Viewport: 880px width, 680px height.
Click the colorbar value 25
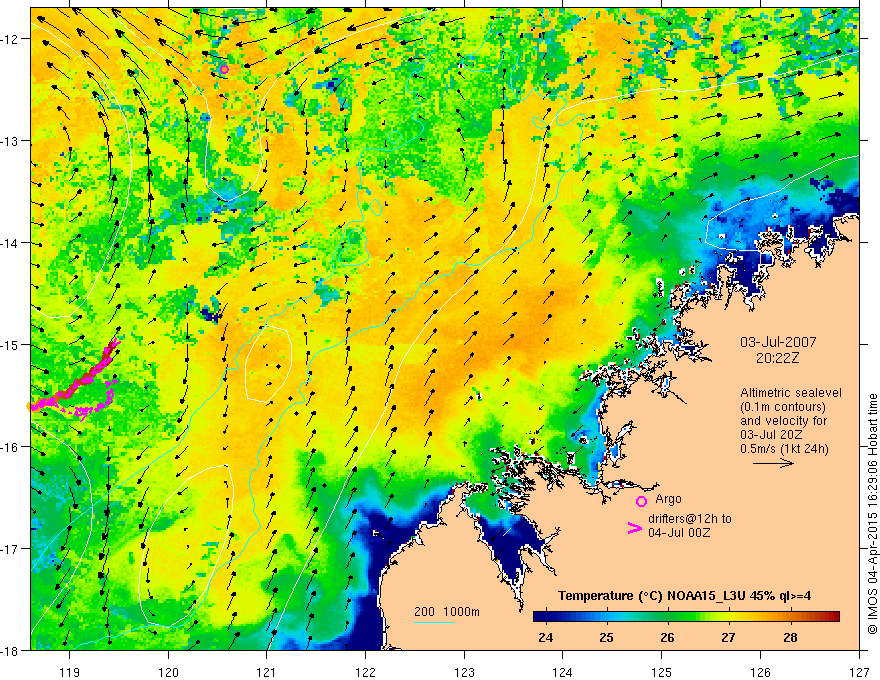(606, 638)
